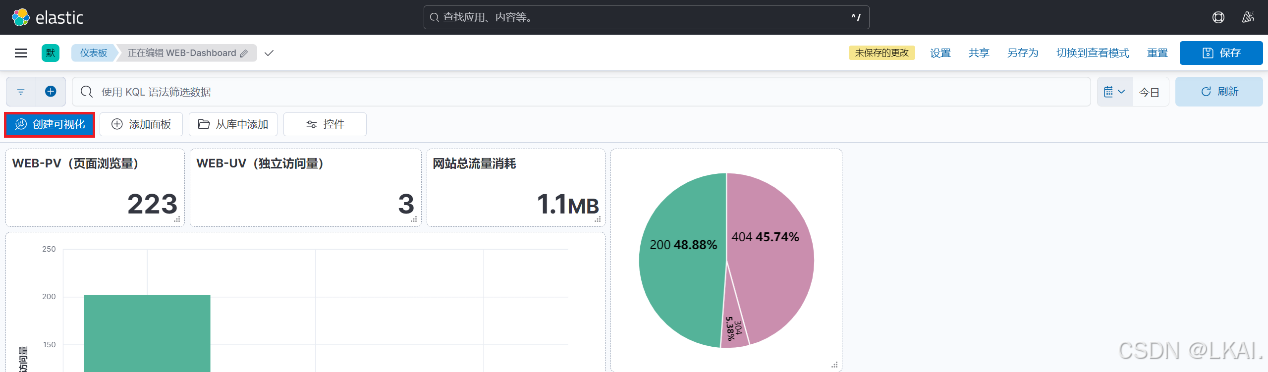Open the 设置 settings menu item
This screenshot has width=1268, height=372.
940,53
